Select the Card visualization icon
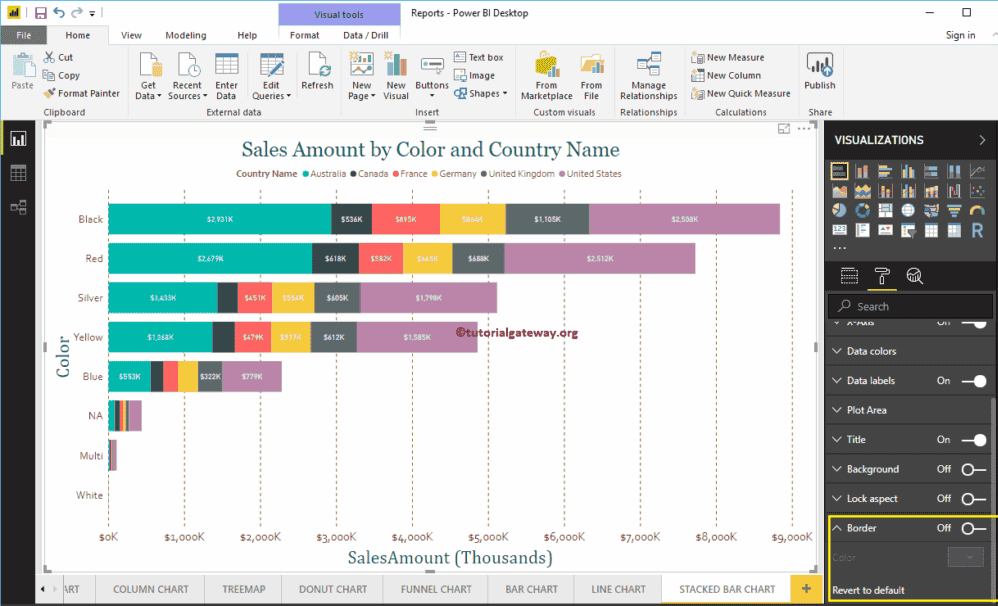The width and height of the screenshot is (998, 606). (840, 228)
